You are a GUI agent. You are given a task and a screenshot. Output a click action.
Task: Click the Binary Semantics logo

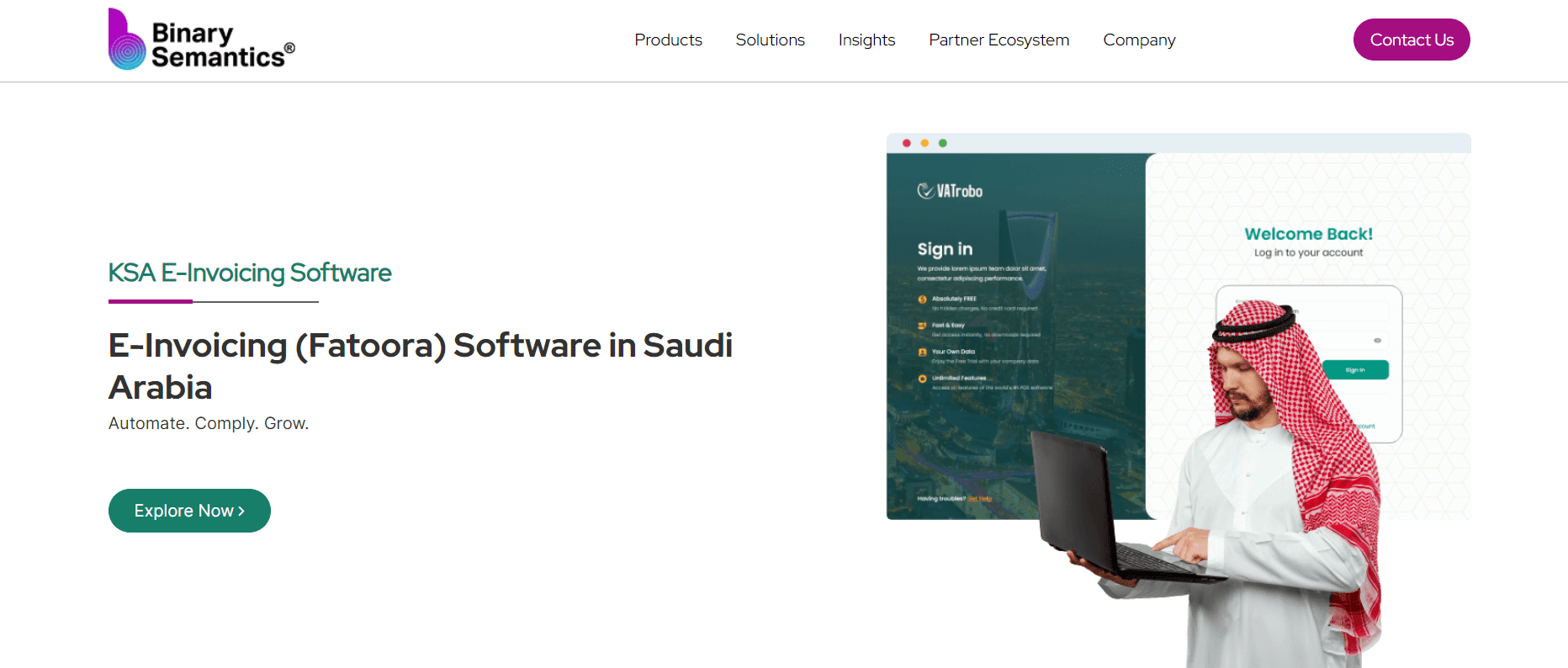pyautogui.click(x=202, y=40)
